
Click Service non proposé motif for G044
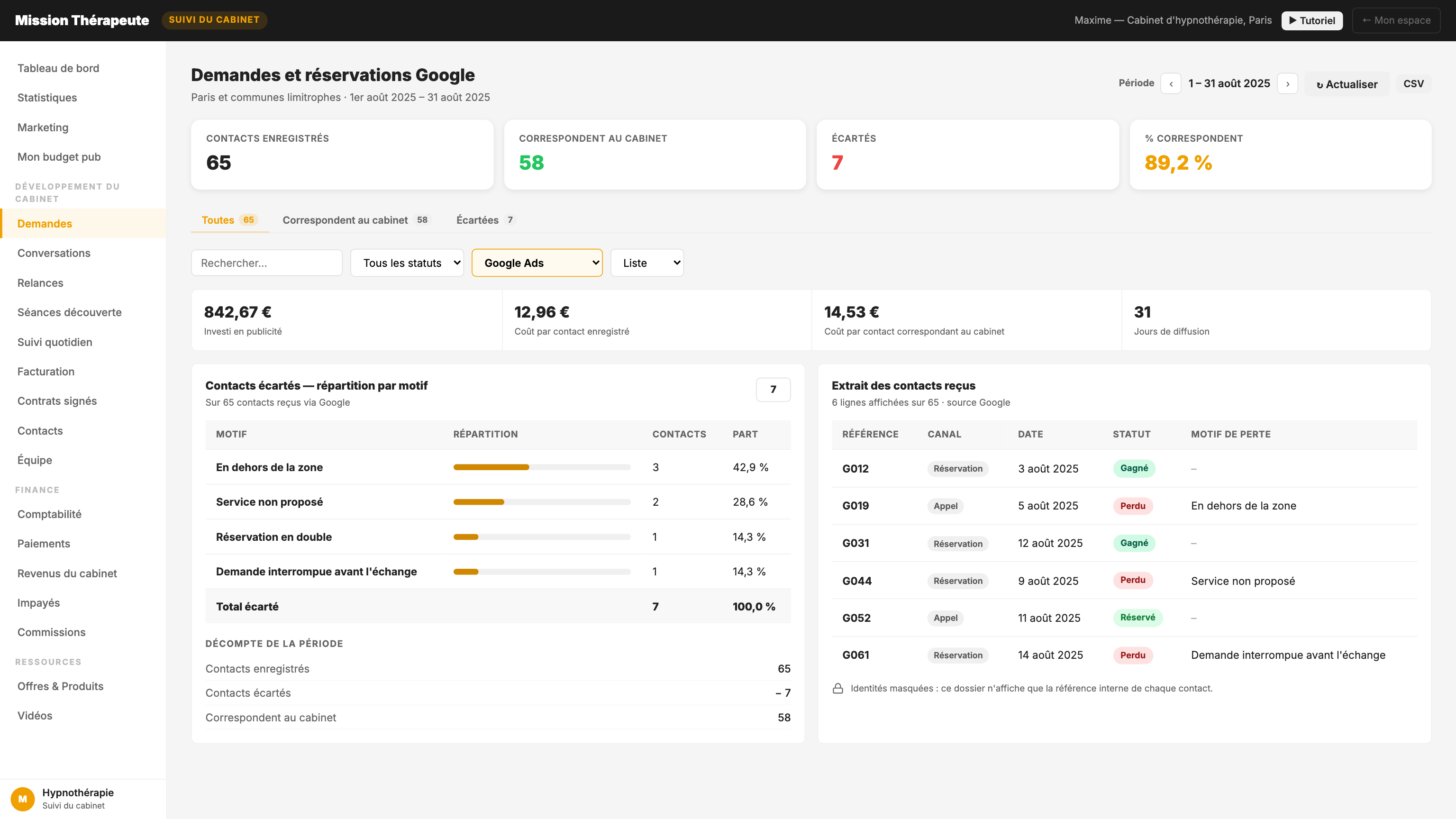pos(1242,581)
